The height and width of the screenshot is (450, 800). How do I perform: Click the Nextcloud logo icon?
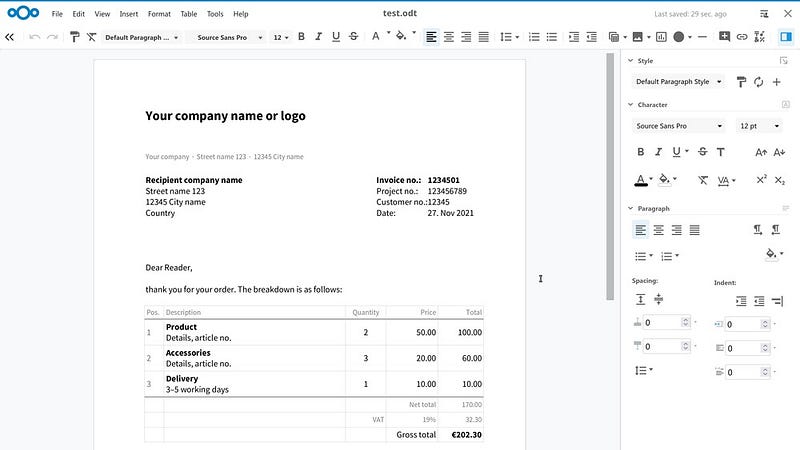(23, 13)
